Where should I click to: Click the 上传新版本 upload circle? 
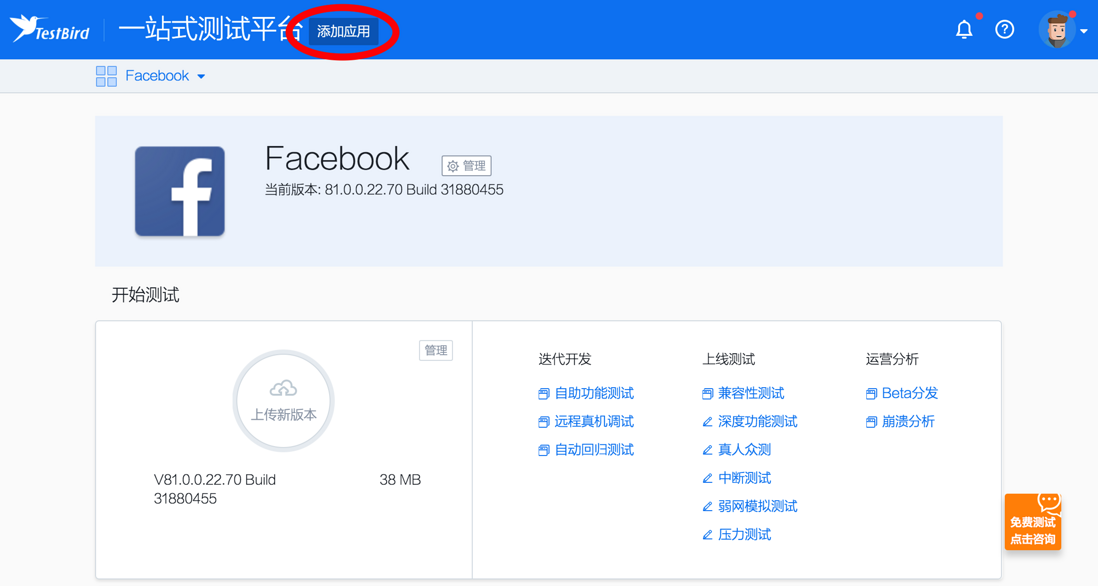point(284,401)
